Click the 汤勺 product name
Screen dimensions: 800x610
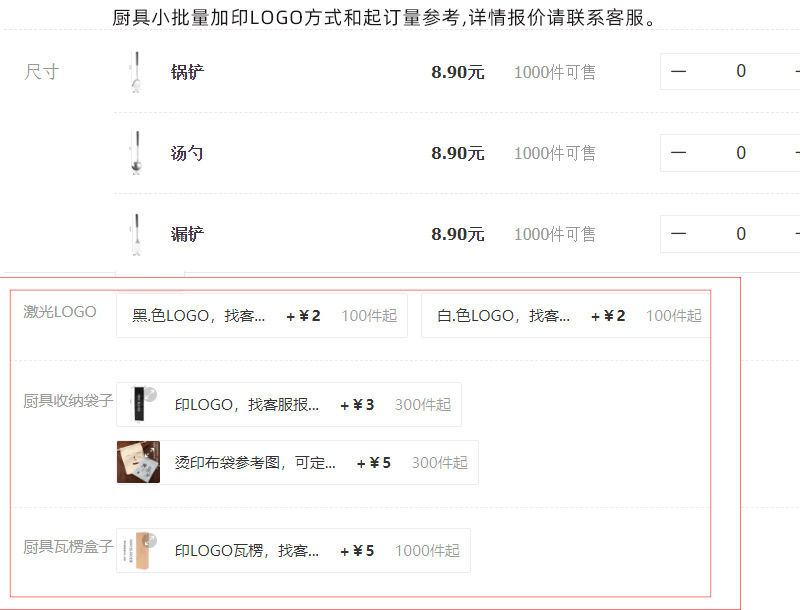pos(187,153)
